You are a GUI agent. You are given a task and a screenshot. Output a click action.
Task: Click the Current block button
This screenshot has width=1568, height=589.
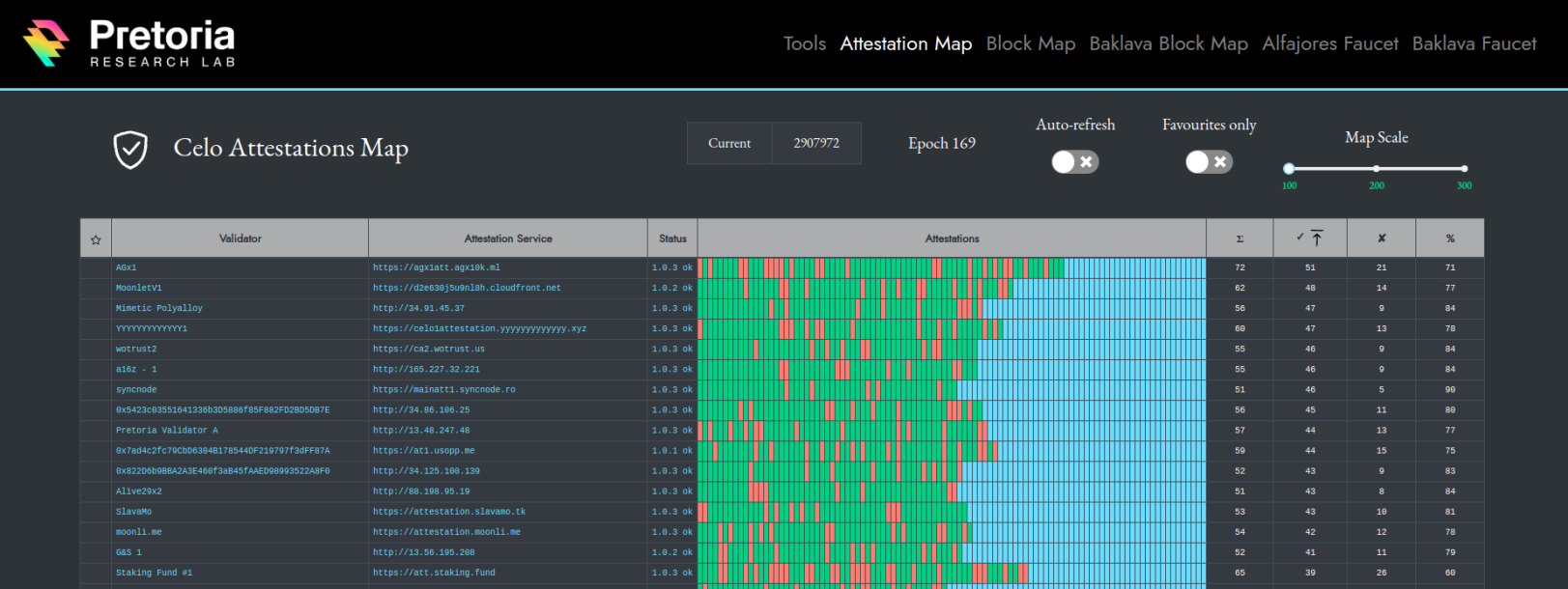point(729,143)
